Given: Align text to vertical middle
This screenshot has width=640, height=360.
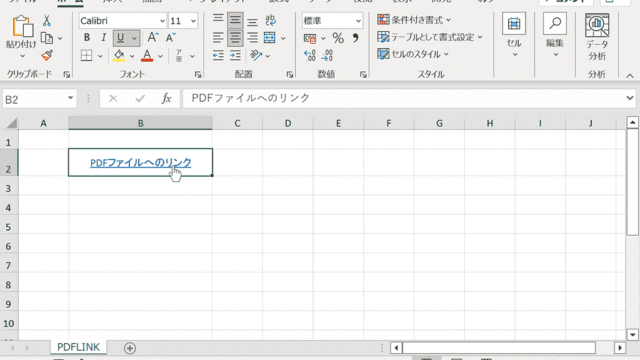Looking at the screenshot, I should point(235,20).
